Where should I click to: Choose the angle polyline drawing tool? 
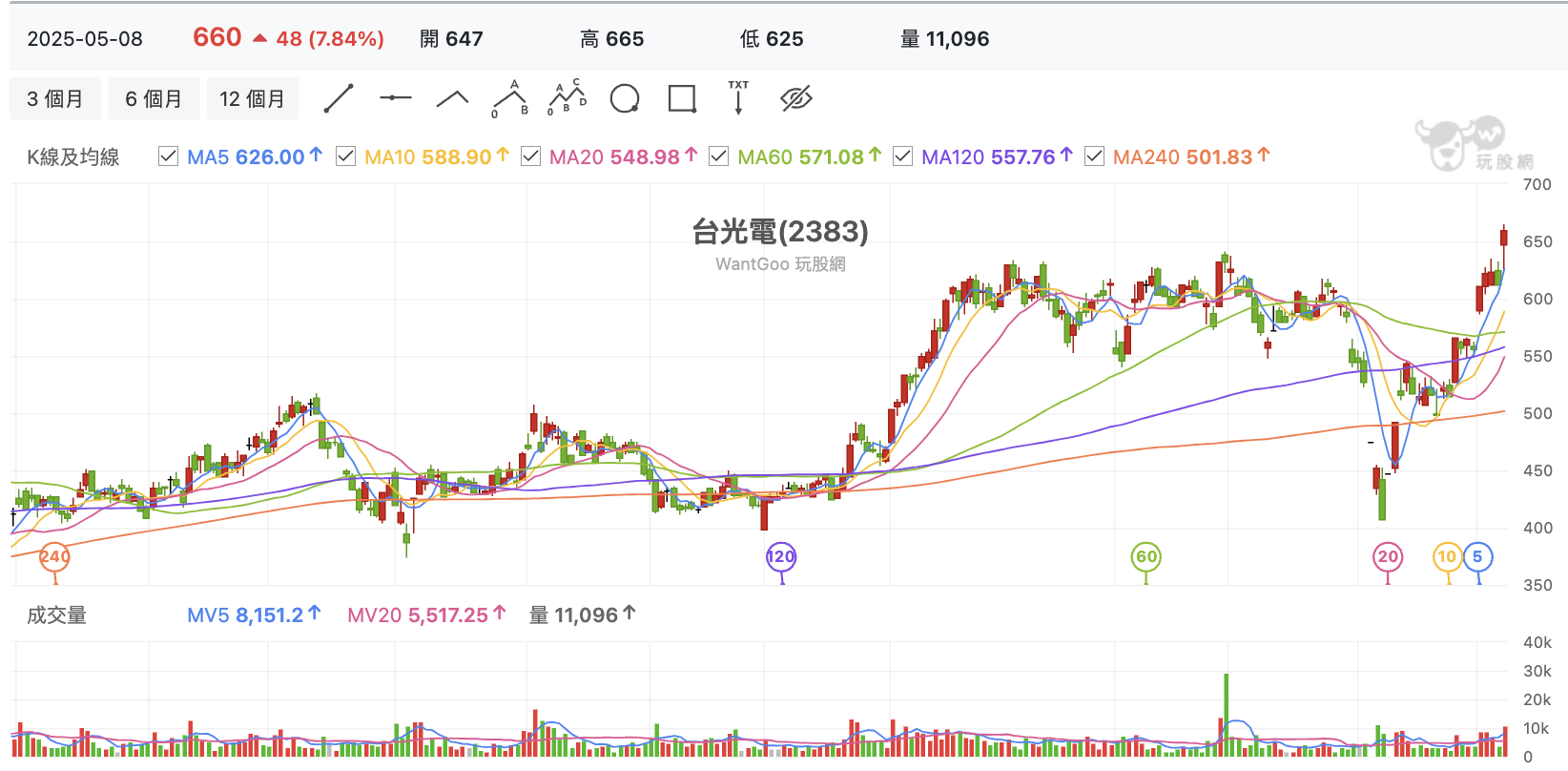click(452, 98)
